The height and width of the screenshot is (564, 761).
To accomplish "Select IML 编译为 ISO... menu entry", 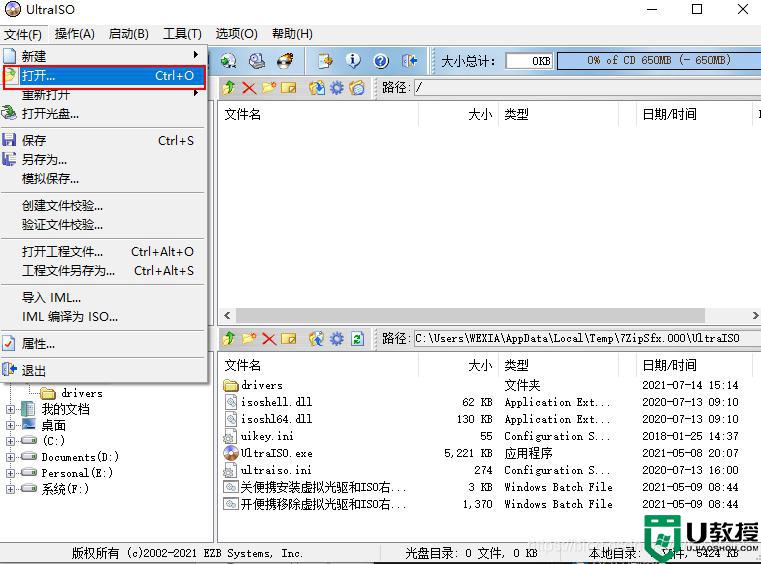I will pyautogui.click(x=102, y=316).
